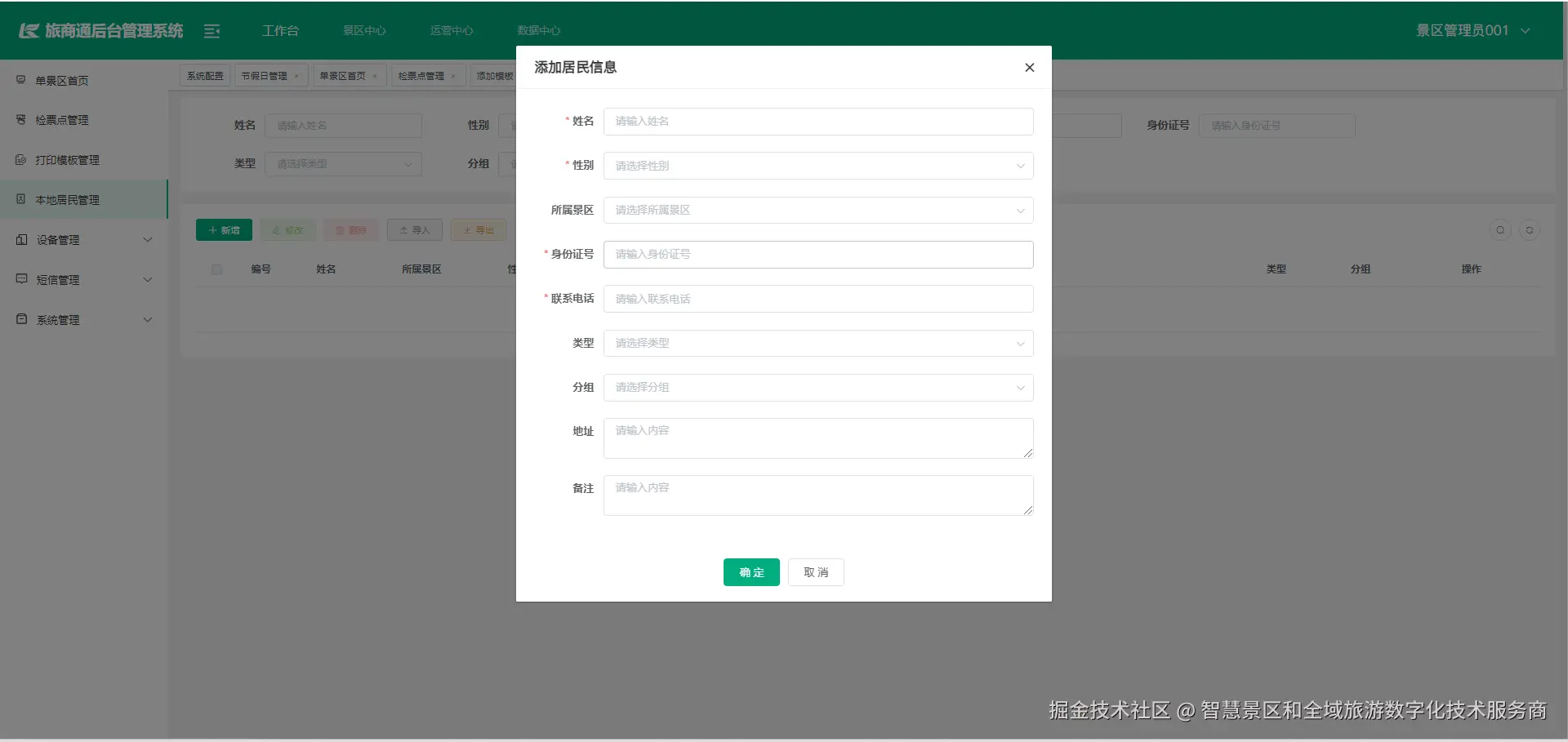This screenshot has width=1568, height=742.
Task: Open the 数据中心 menu in the top bar
Action: [x=538, y=30]
